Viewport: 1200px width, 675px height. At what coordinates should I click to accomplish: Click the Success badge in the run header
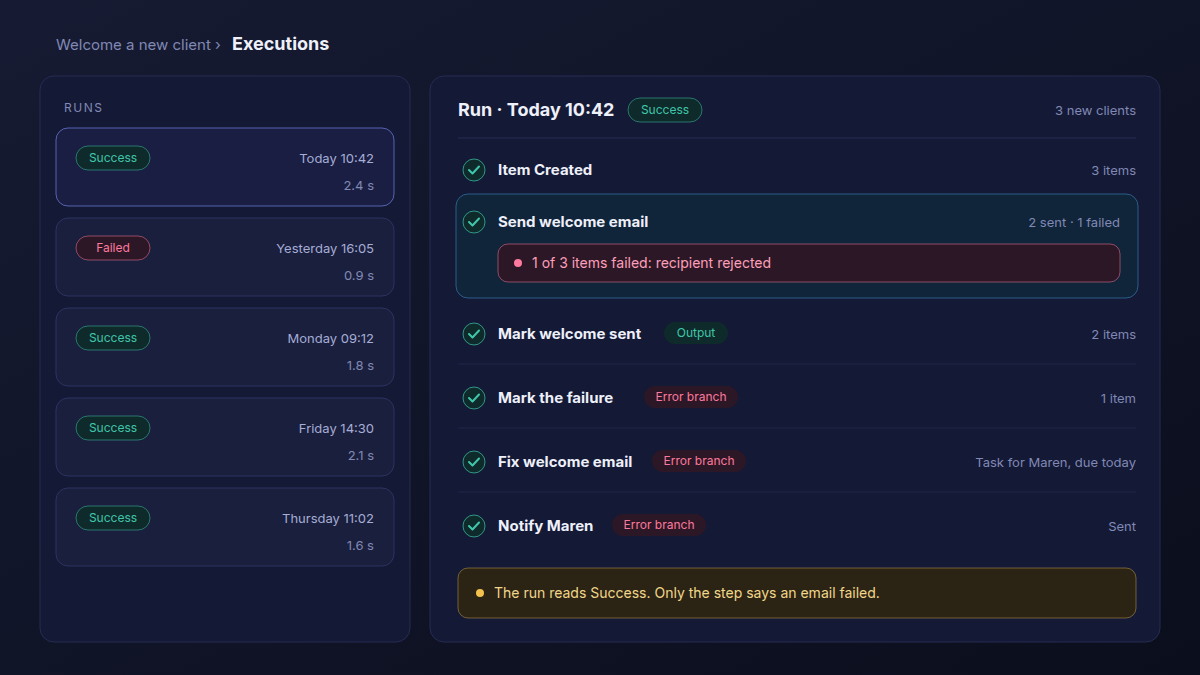[665, 110]
